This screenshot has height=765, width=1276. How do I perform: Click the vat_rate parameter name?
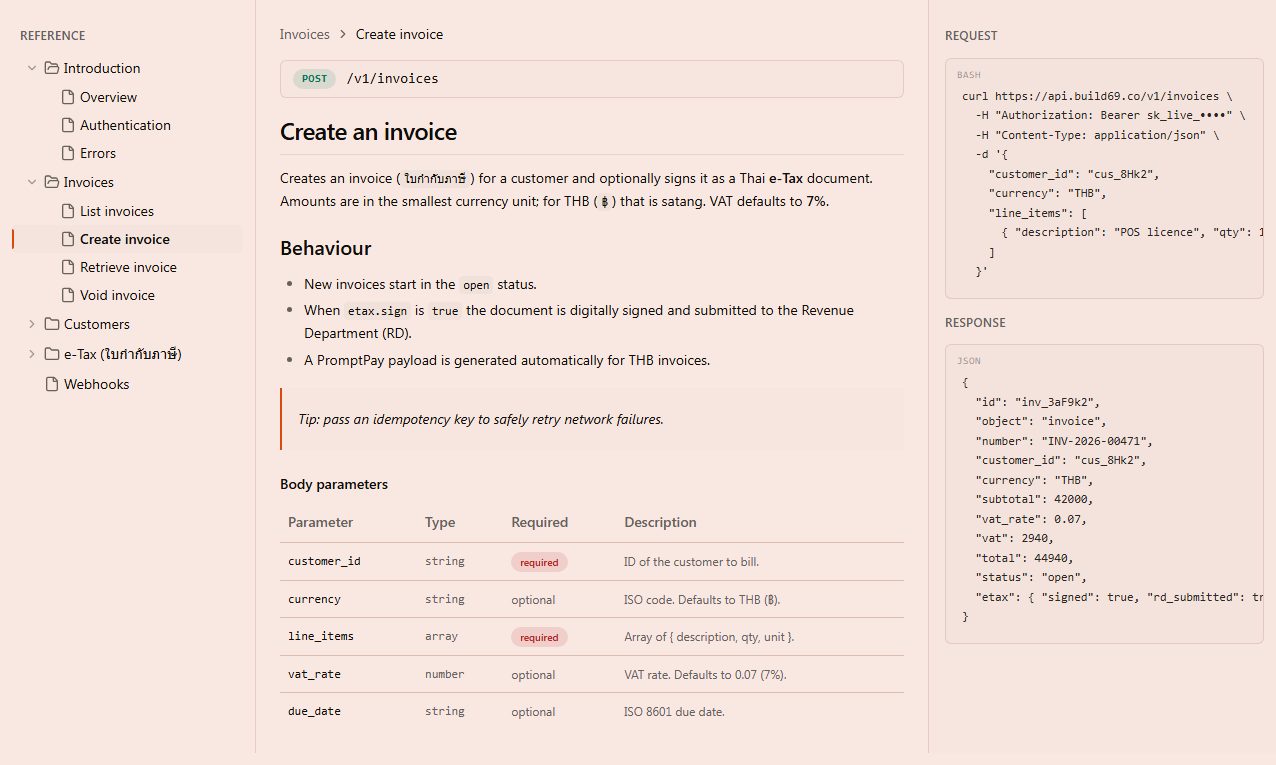coord(314,674)
